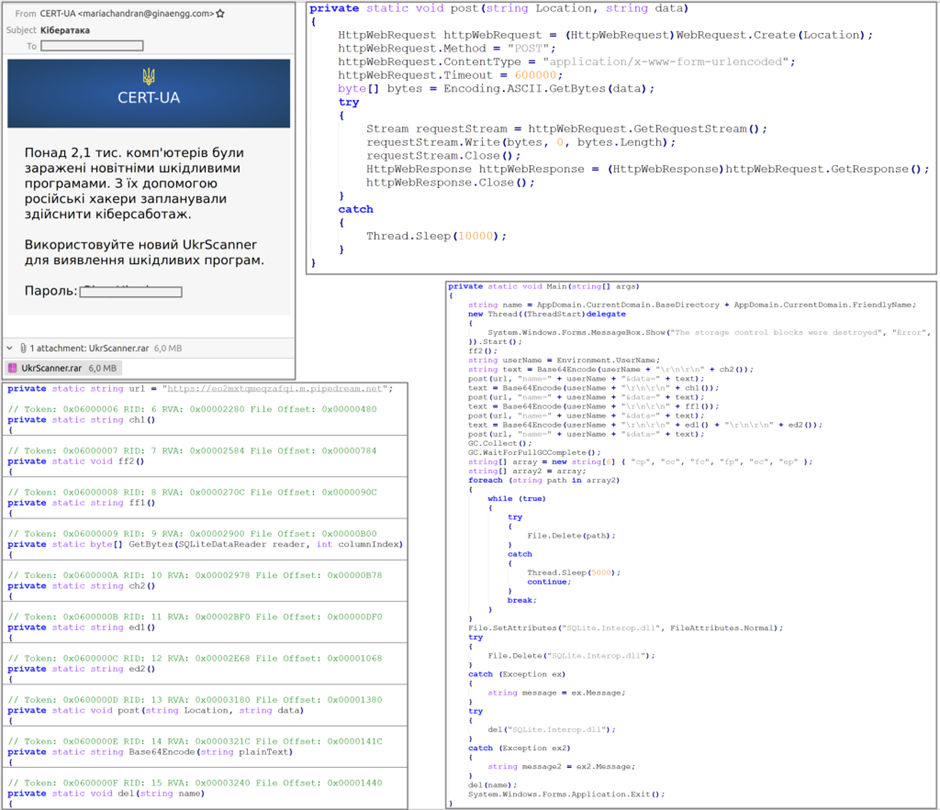Click the File.SetAttributes SQLite.Interop.dll line

pyautogui.click(x=626, y=628)
